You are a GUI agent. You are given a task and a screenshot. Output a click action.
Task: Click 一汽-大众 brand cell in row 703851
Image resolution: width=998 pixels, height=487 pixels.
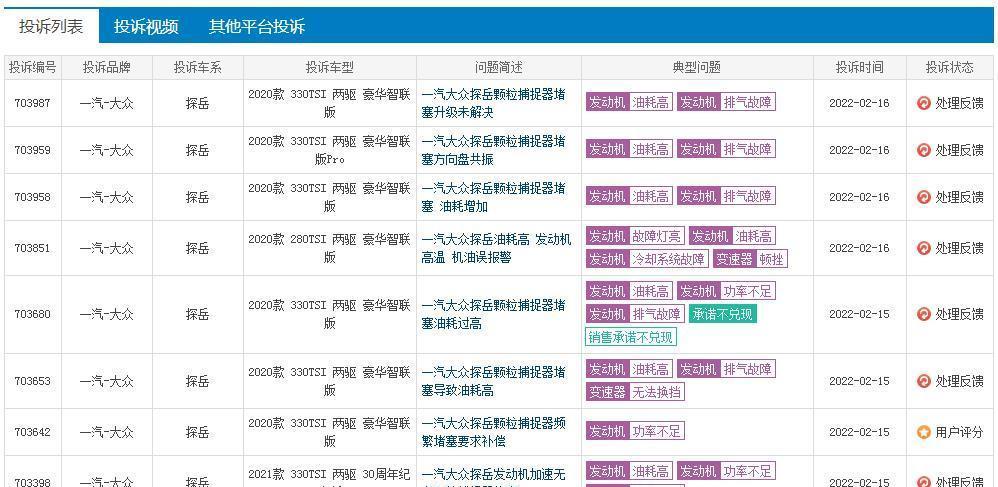[107, 248]
